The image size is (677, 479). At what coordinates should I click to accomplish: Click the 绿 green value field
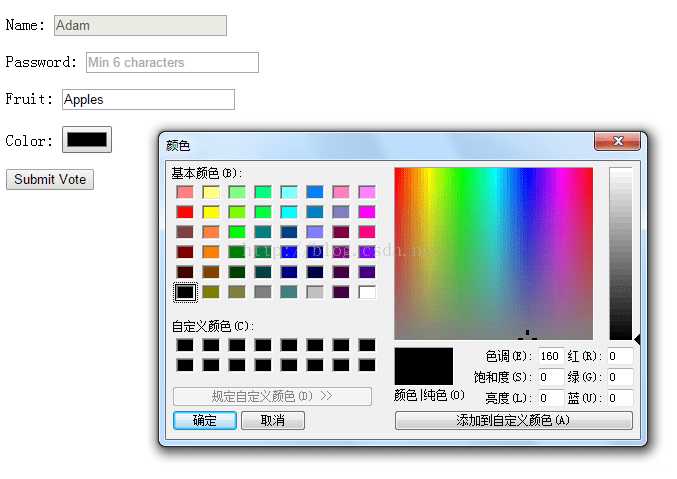point(620,377)
